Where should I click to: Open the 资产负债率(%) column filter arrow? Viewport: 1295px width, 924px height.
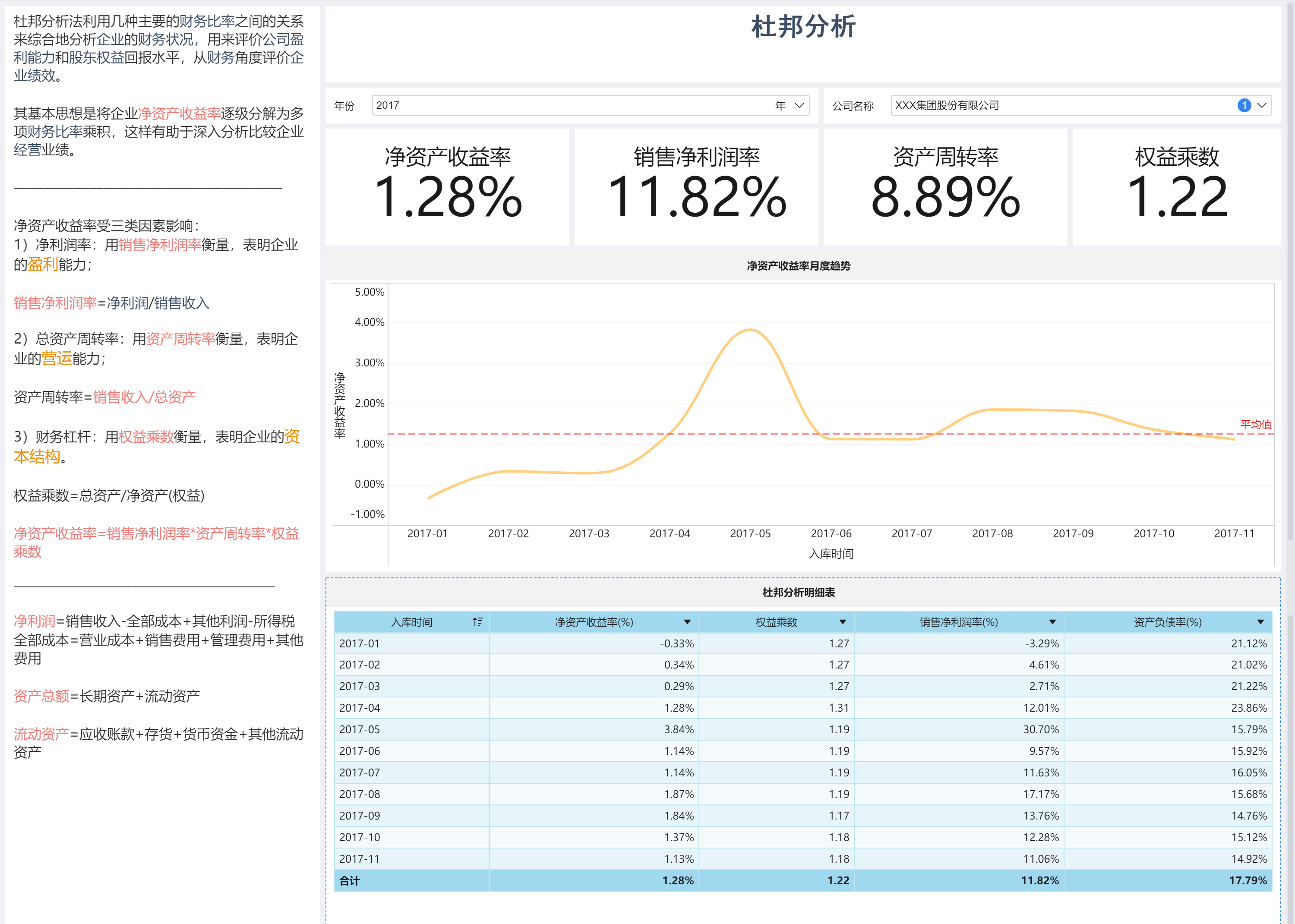tap(1260, 622)
